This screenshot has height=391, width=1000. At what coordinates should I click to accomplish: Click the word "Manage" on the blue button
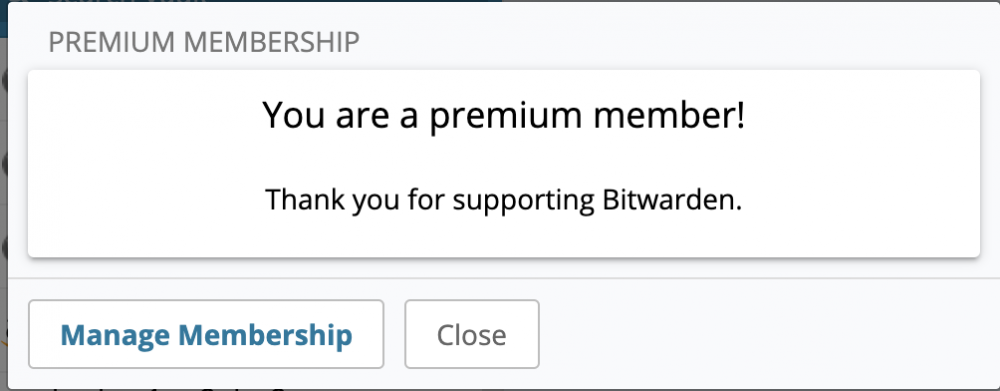115,336
